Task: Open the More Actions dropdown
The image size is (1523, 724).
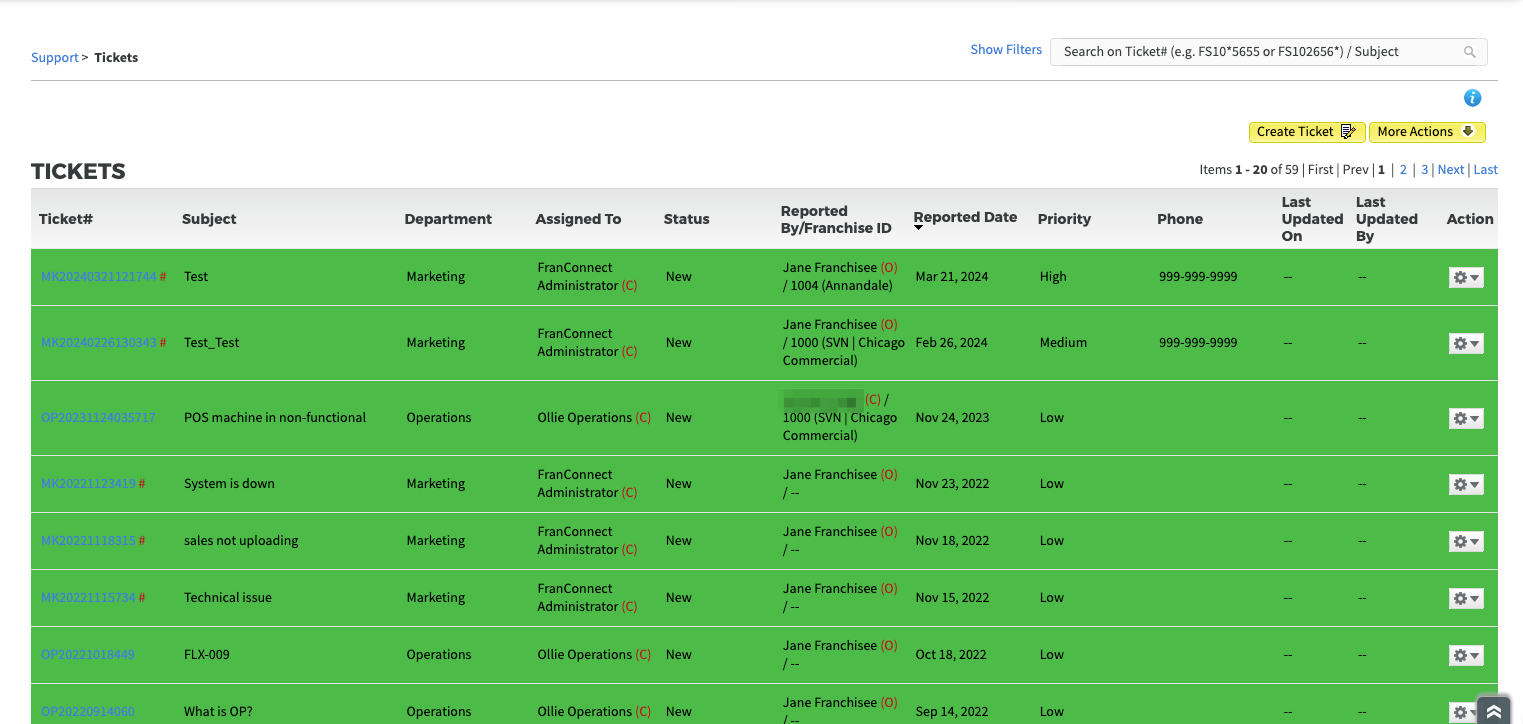Action: (1427, 132)
